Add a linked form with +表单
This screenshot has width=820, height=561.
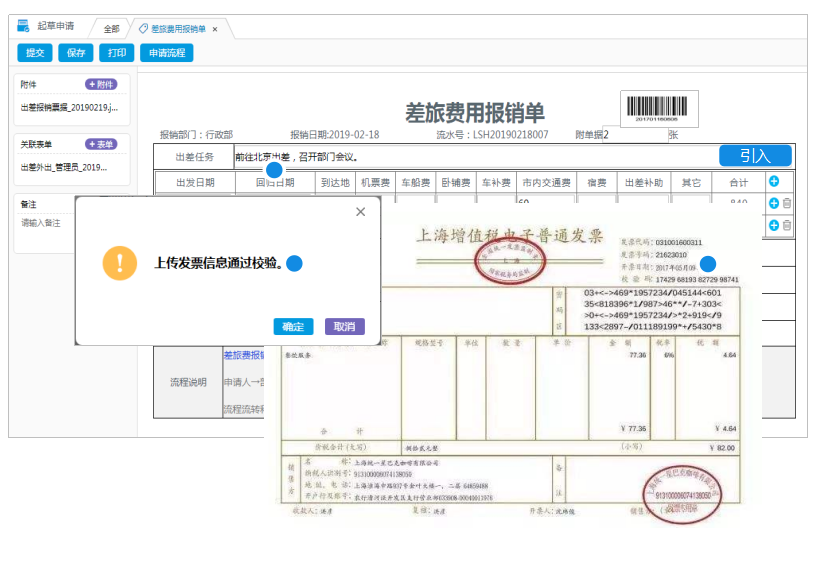[x=101, y=144]
